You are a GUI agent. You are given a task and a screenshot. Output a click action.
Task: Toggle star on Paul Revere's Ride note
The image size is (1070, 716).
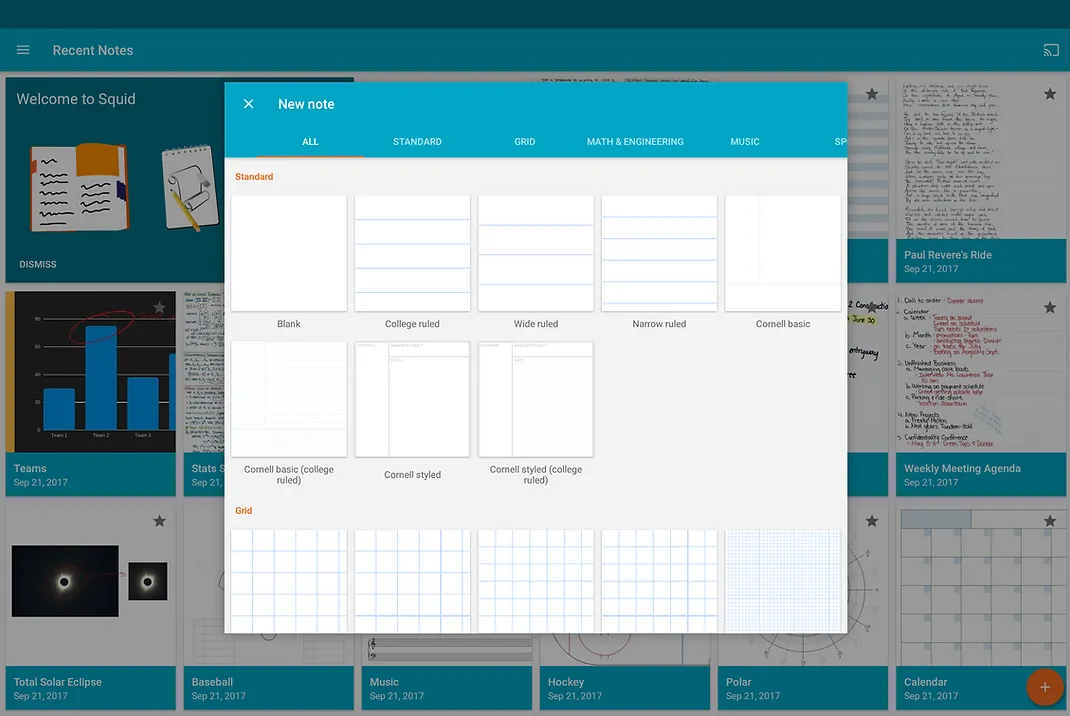click(x=1050, y=94)
